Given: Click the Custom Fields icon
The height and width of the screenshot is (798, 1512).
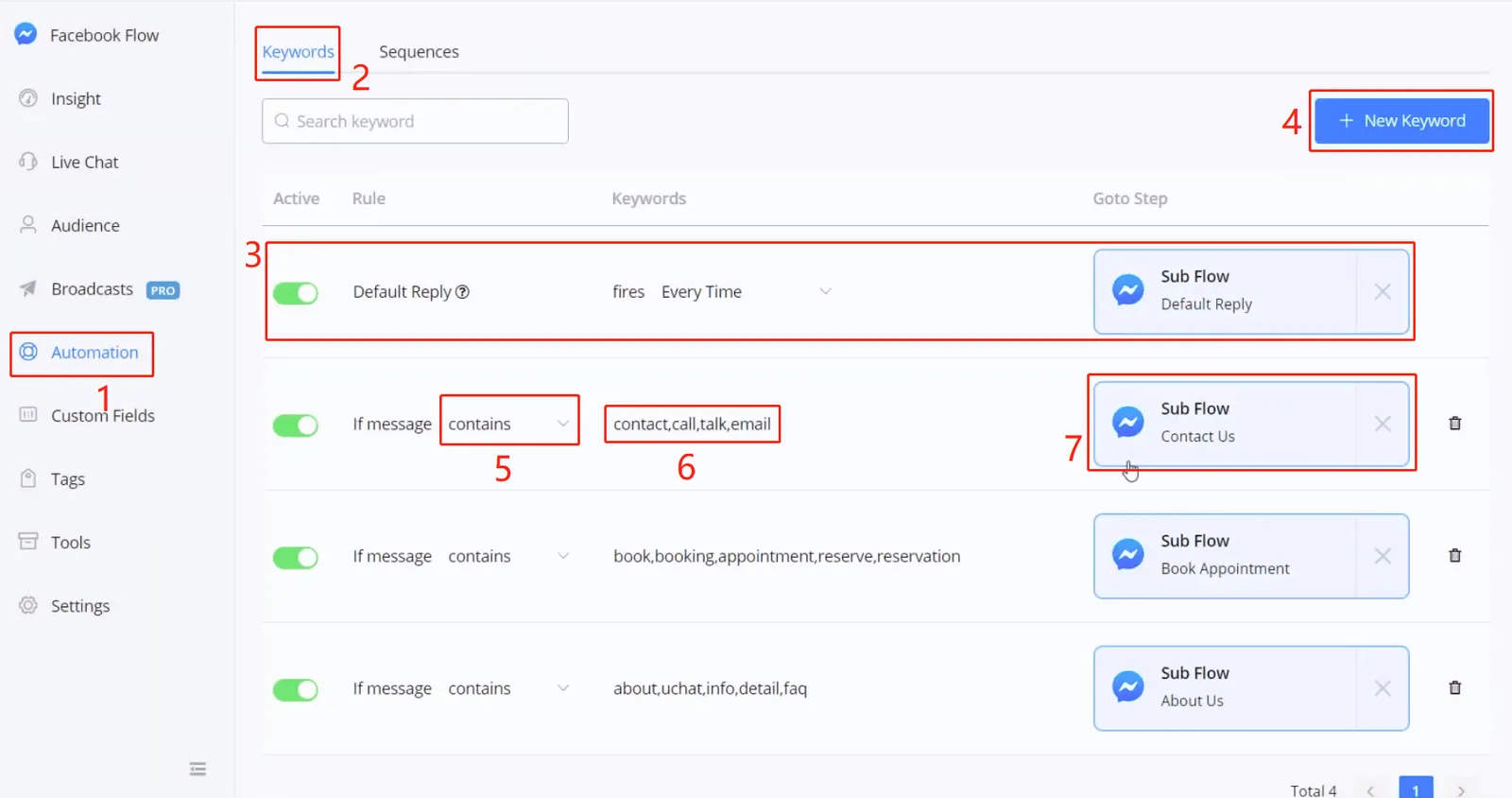Looking at the screenshot, I should pyautogui.click(x=28, y=414).
